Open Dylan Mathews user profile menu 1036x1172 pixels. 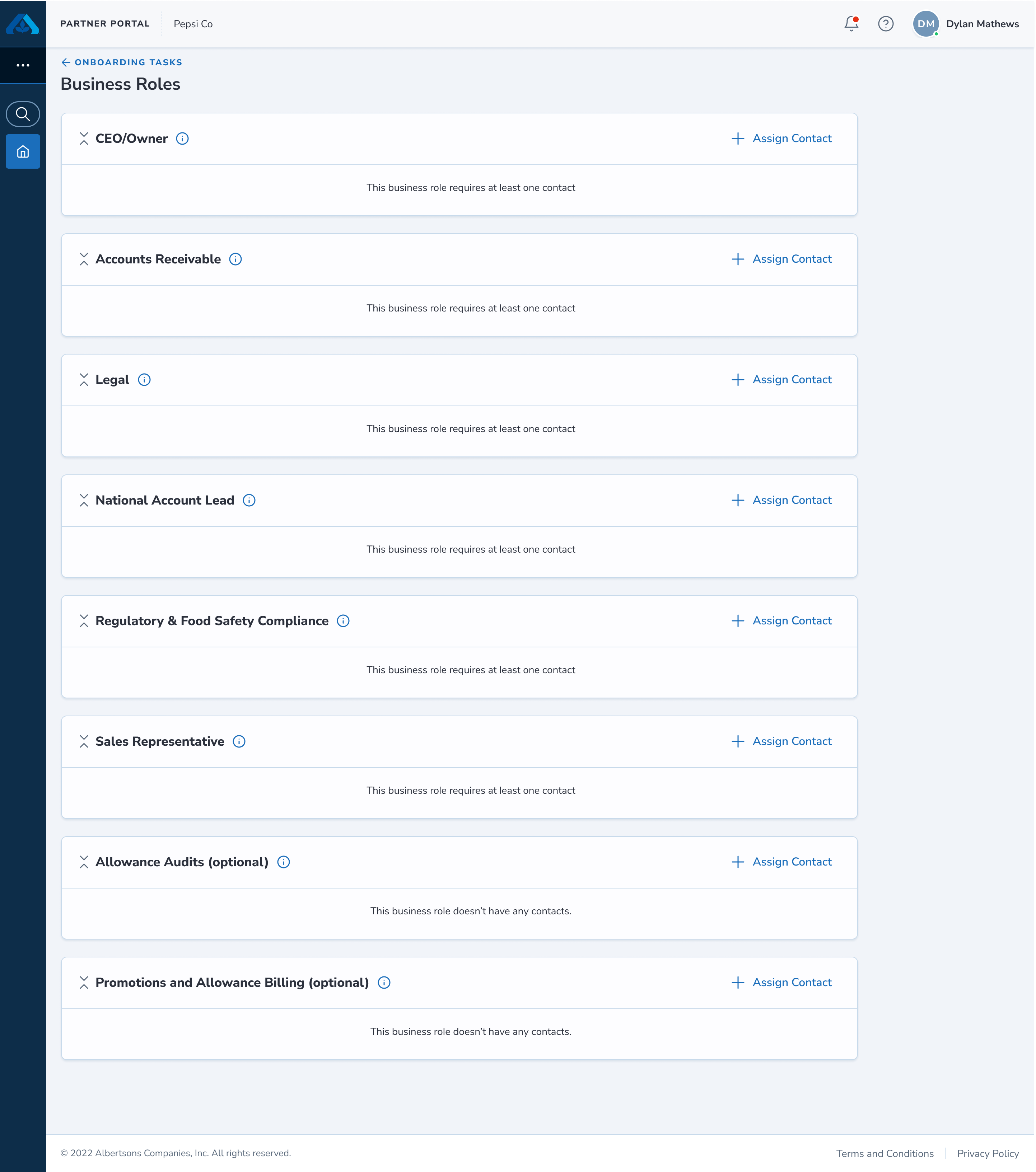click(967, 24)
